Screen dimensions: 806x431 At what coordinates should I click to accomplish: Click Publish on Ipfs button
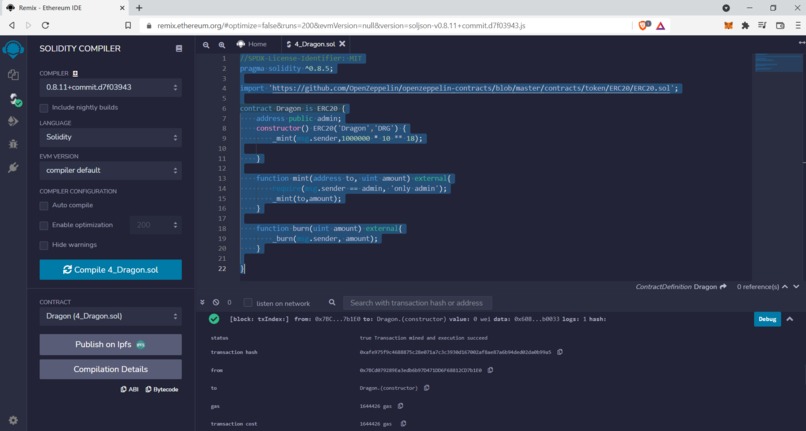click(x=111, y=345)
